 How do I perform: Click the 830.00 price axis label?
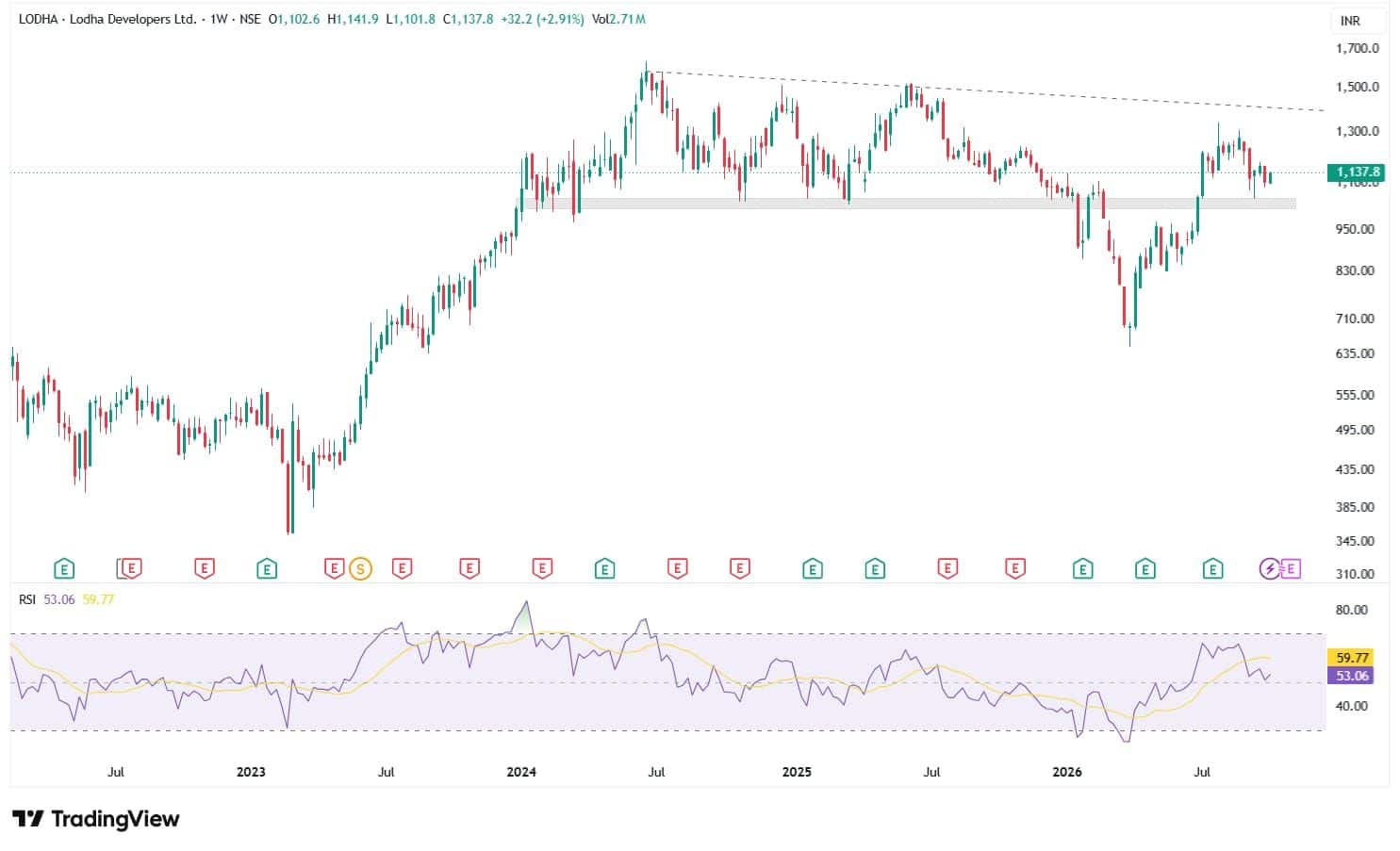1354,270
